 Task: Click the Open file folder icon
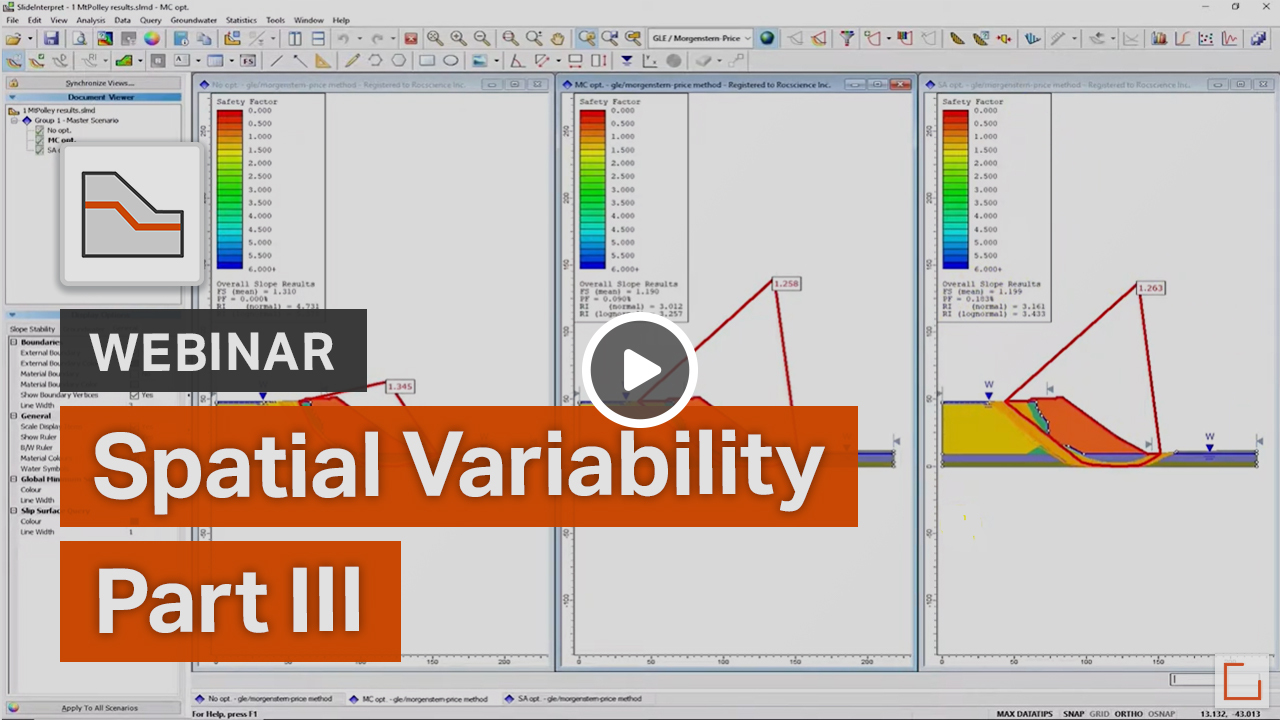13,38
